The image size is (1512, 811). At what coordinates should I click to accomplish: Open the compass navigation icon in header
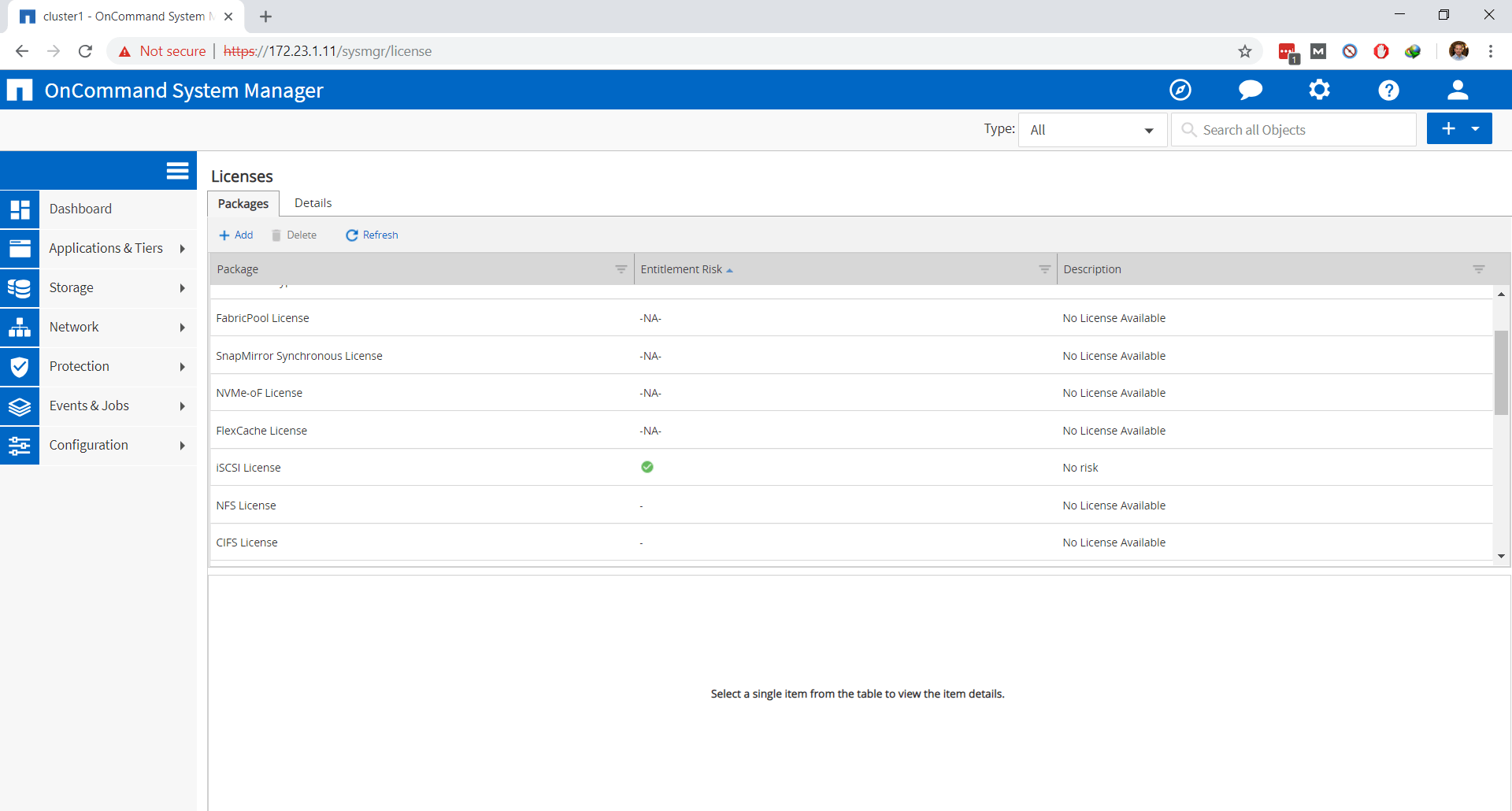pos(1180,90)
